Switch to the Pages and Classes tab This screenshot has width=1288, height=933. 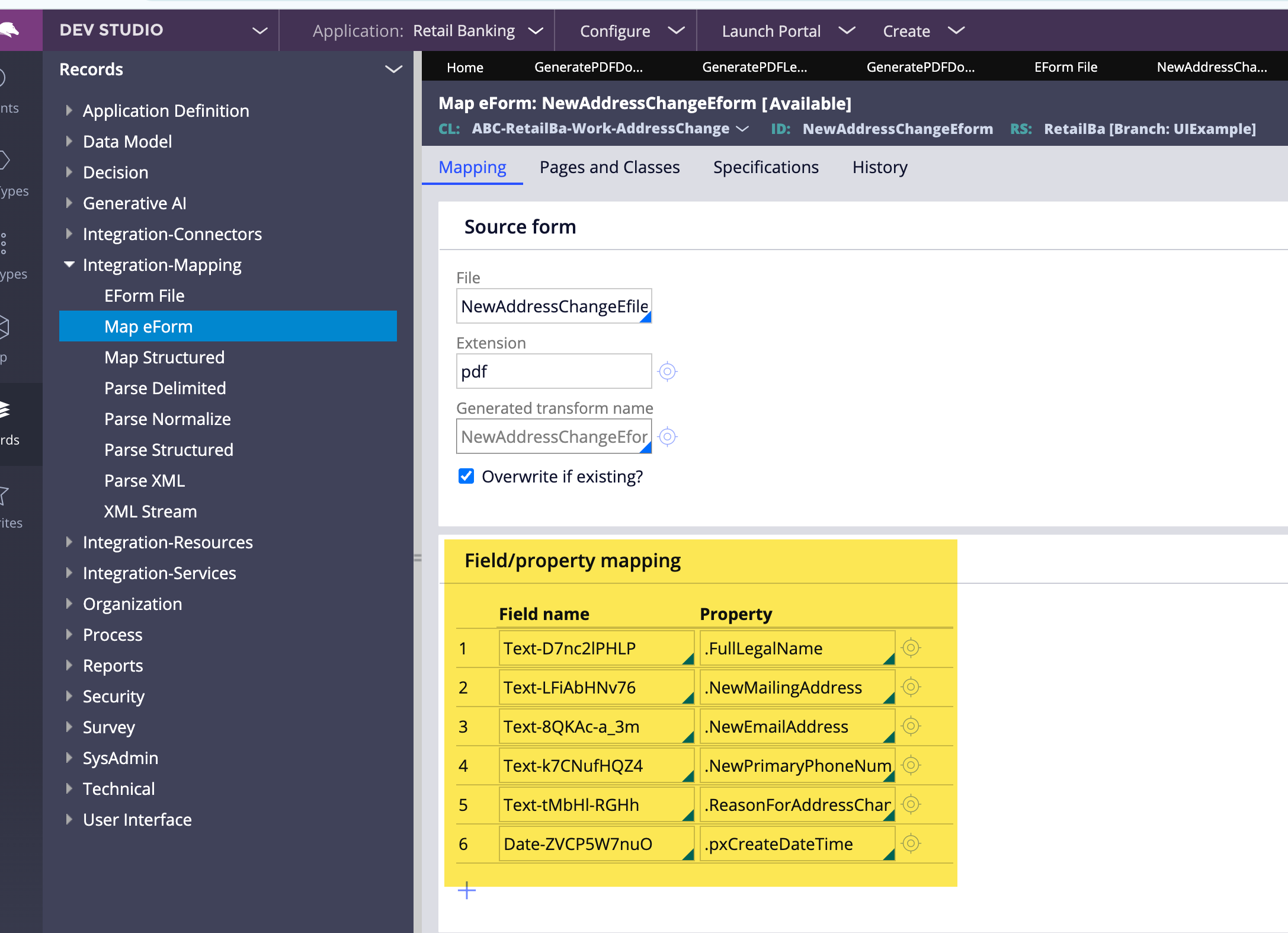click(x=610, y=167)
